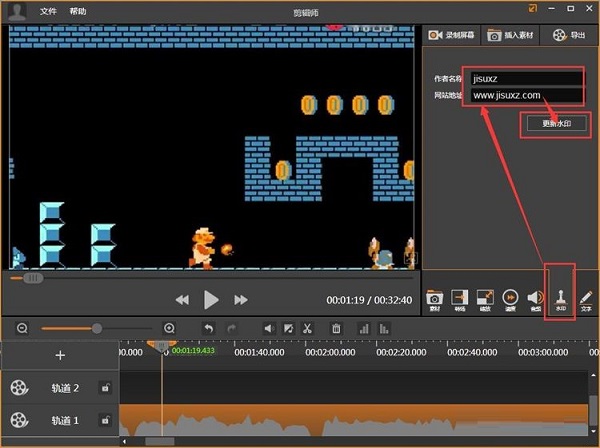Open the 文件 menu
600x448 pixels.
48,11
